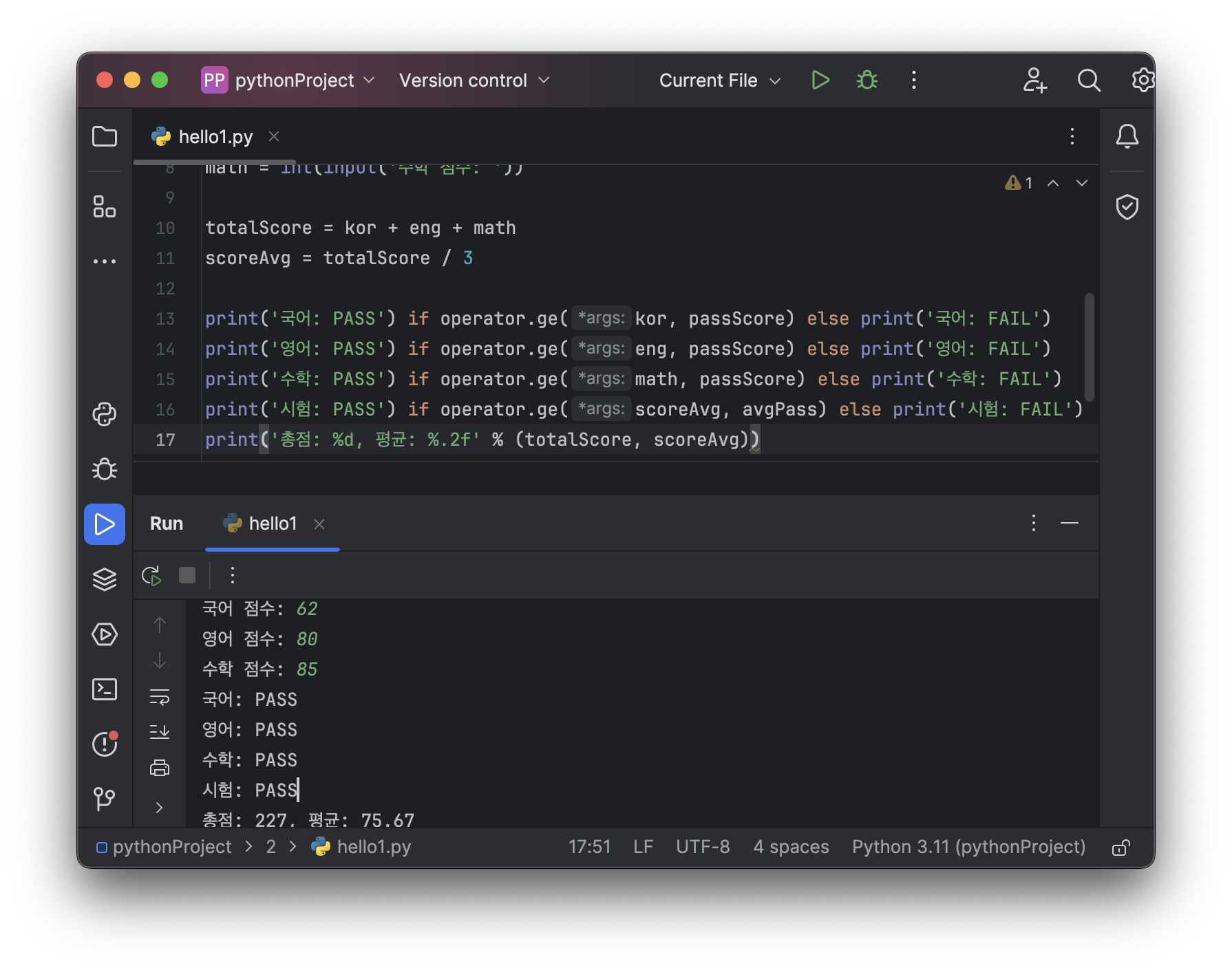Toggle the Run tool window
The image size is (1232, 970).
pos(105,524)
